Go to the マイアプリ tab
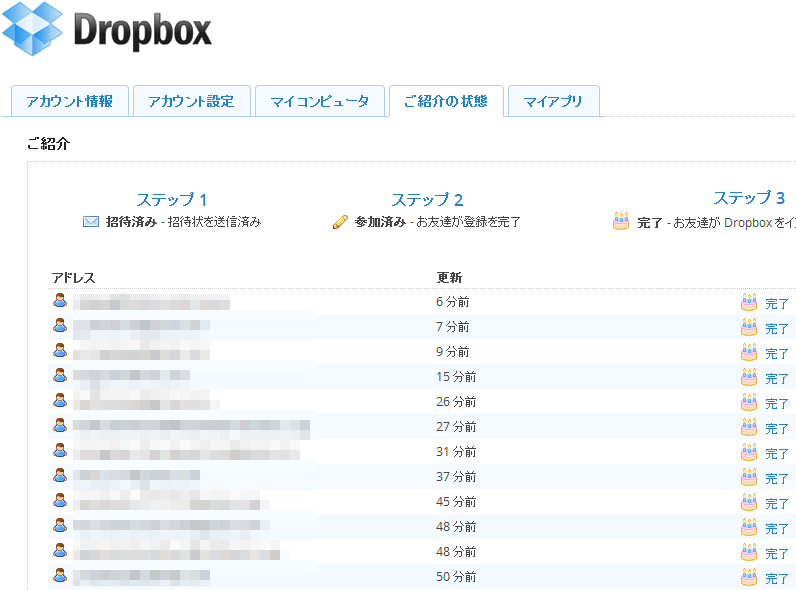The width and height of the screenshot is (796, 590). (x=553, y=101)
